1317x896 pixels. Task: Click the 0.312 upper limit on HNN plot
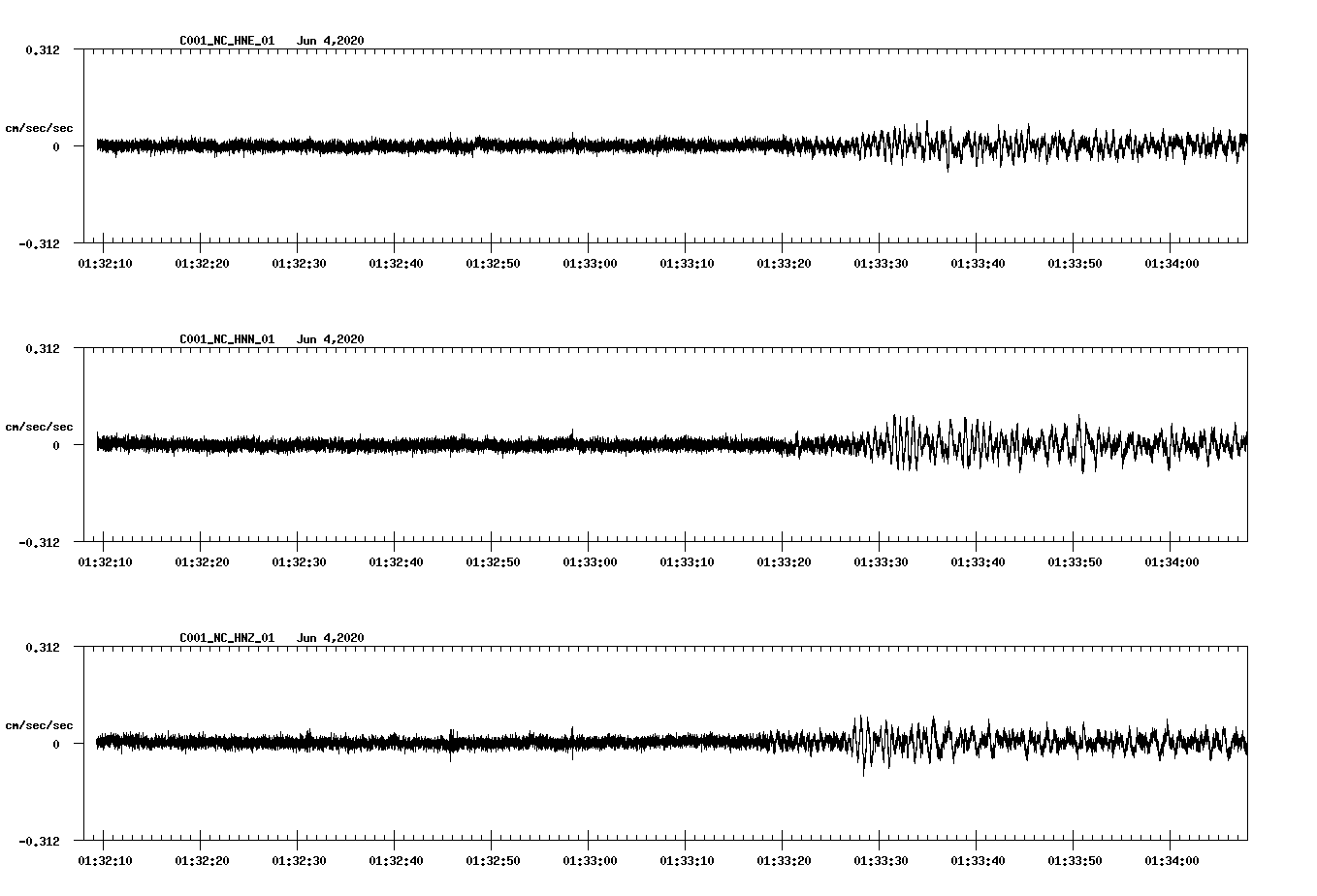(x=42, y=348)
